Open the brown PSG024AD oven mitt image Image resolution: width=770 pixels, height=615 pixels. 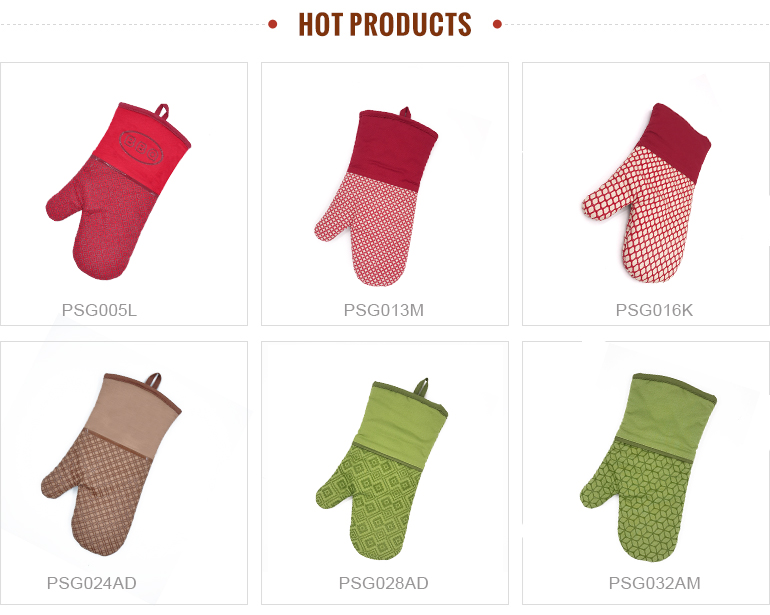point(111,464)
